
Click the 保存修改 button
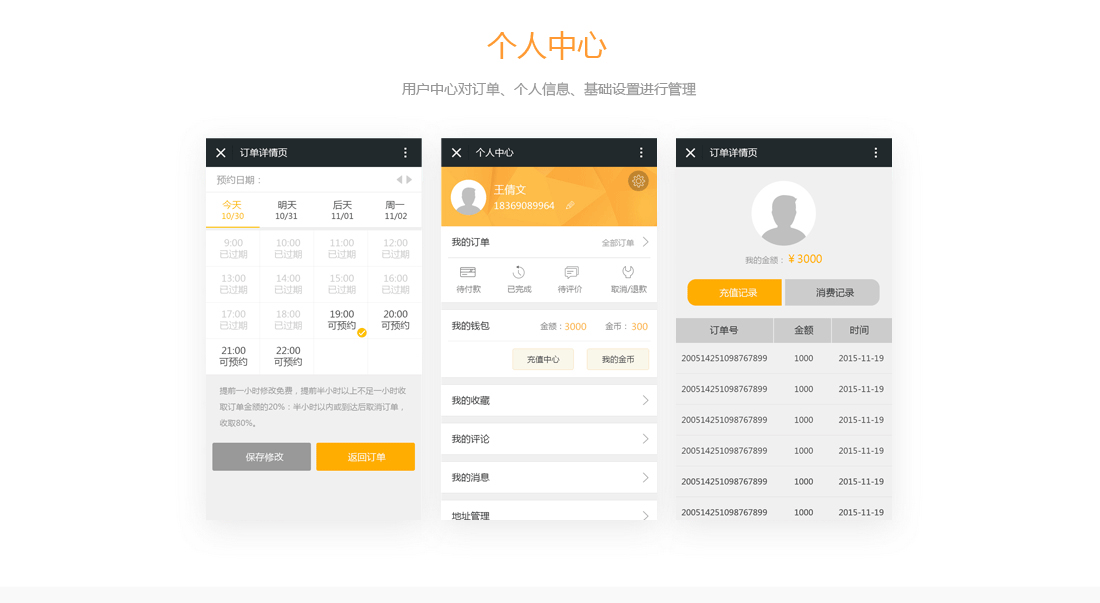pyautogui.click(x=261, y=457)
